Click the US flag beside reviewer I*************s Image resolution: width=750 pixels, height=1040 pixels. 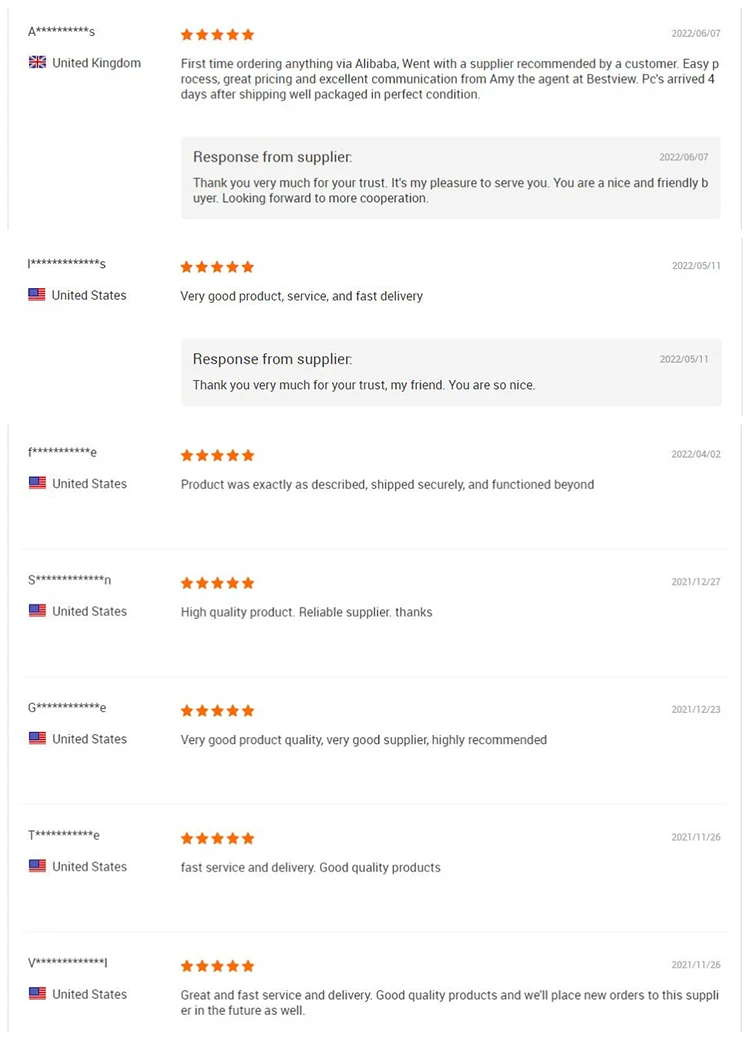tap(37, 295)
